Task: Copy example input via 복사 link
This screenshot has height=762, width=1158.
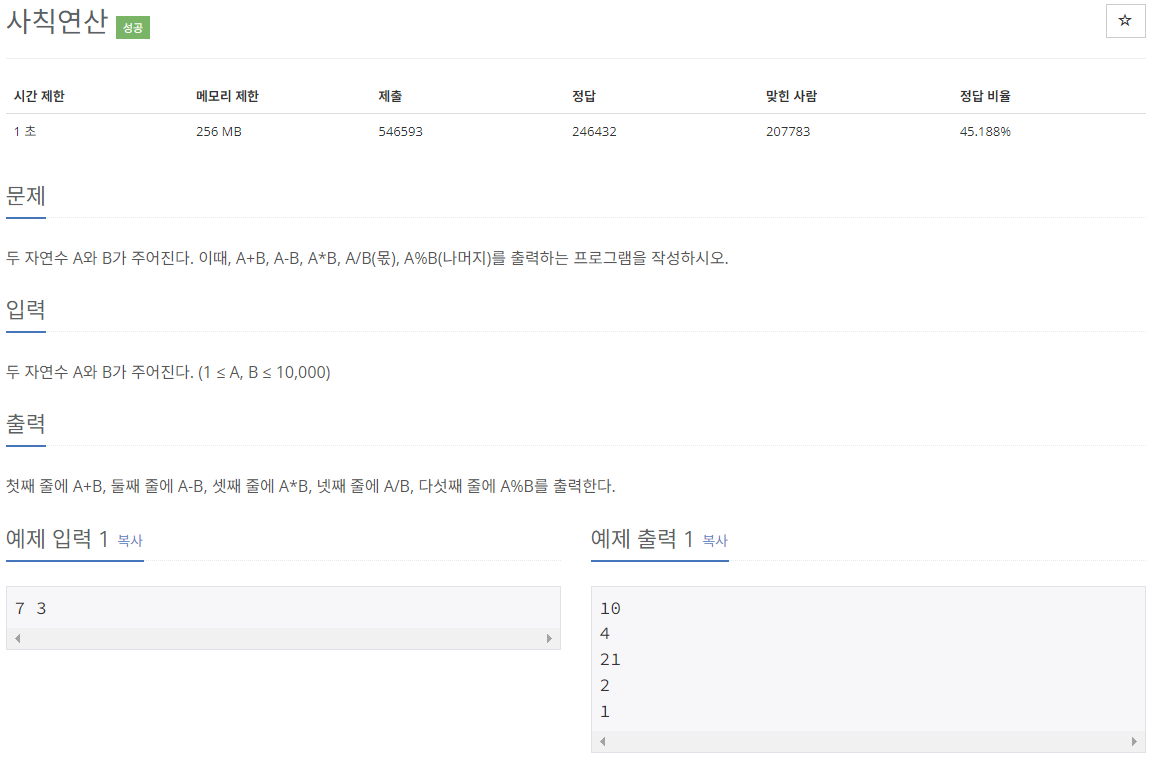Action: 130,540
